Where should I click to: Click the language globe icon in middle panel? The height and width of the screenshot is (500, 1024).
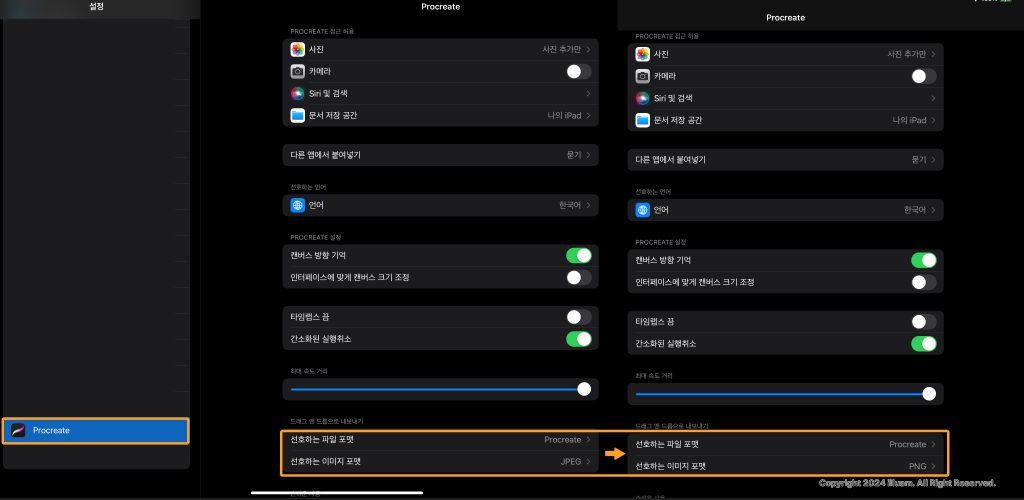click(x=298, y=205)
